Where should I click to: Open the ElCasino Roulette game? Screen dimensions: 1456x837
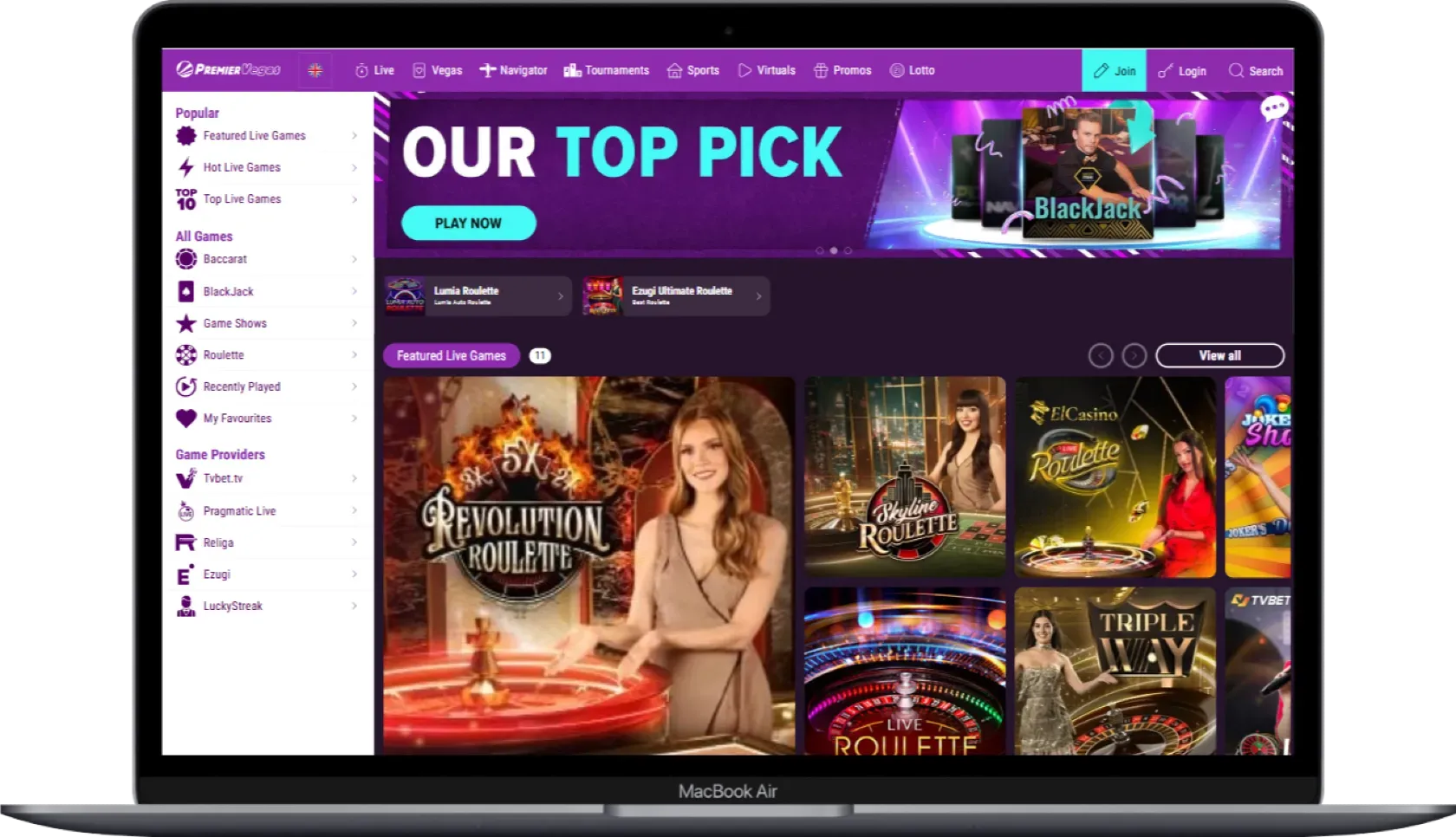pos(1115,477)
